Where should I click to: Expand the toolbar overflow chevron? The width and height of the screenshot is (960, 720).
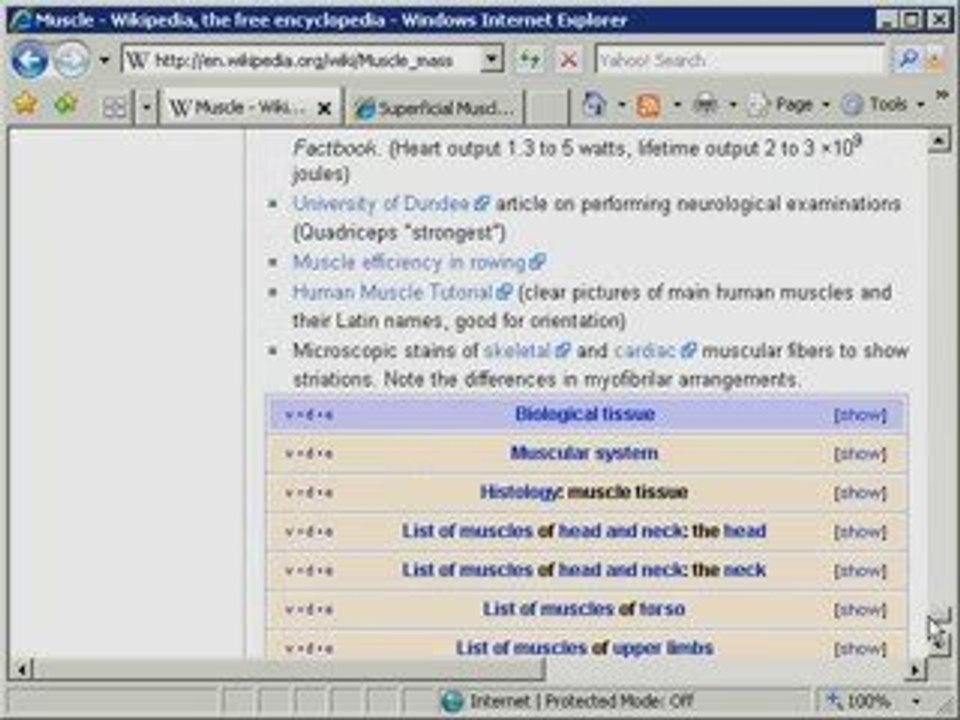[942, 96]
